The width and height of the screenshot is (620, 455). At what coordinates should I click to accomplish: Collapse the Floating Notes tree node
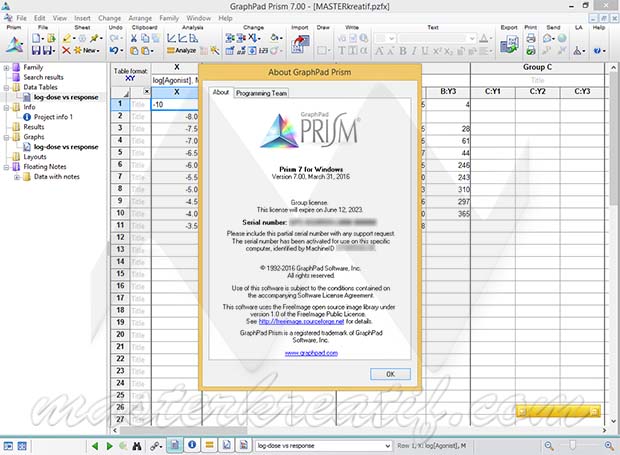point(6,167)
